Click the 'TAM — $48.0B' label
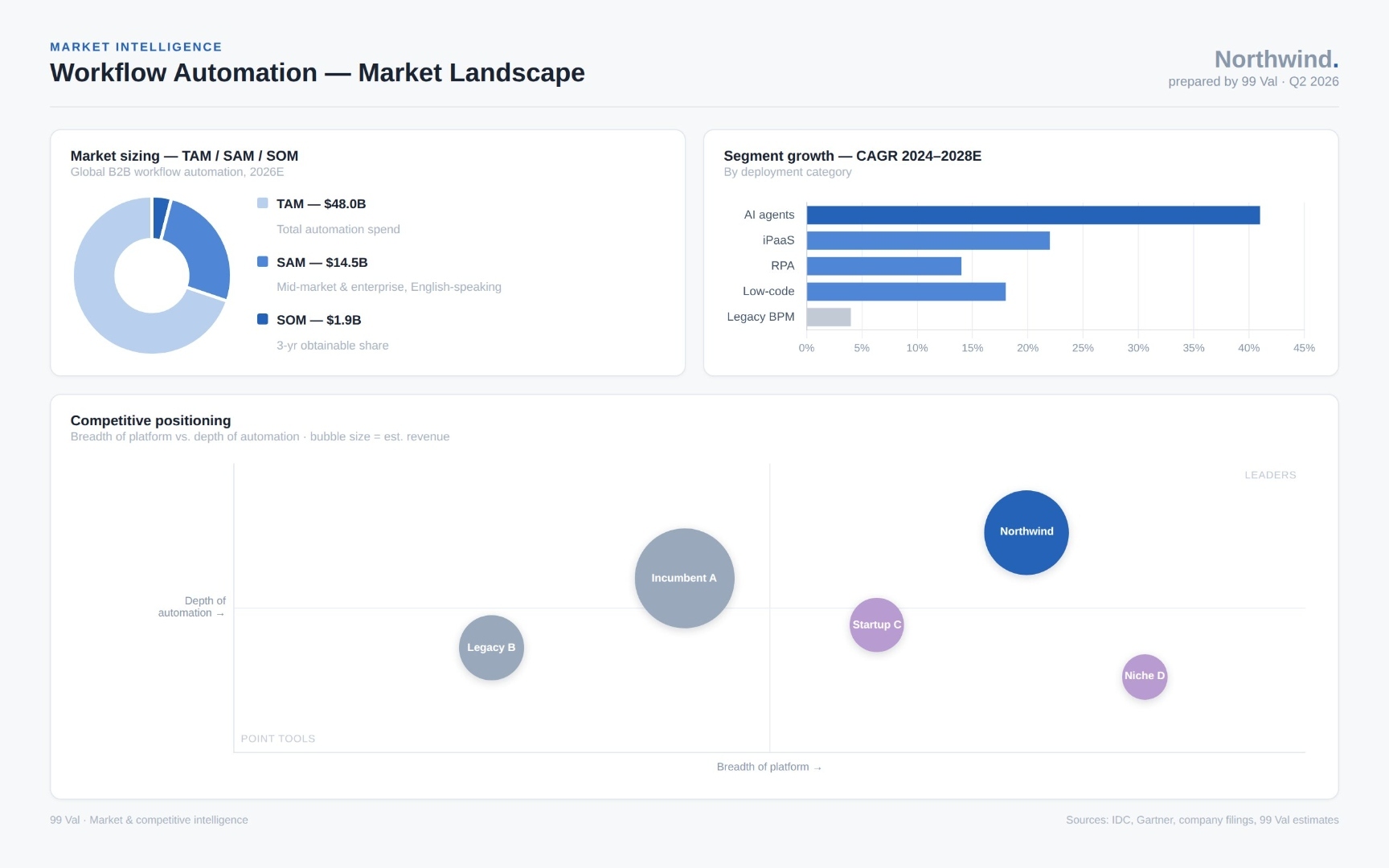1389x868 pixels. [x=322, y=204]
